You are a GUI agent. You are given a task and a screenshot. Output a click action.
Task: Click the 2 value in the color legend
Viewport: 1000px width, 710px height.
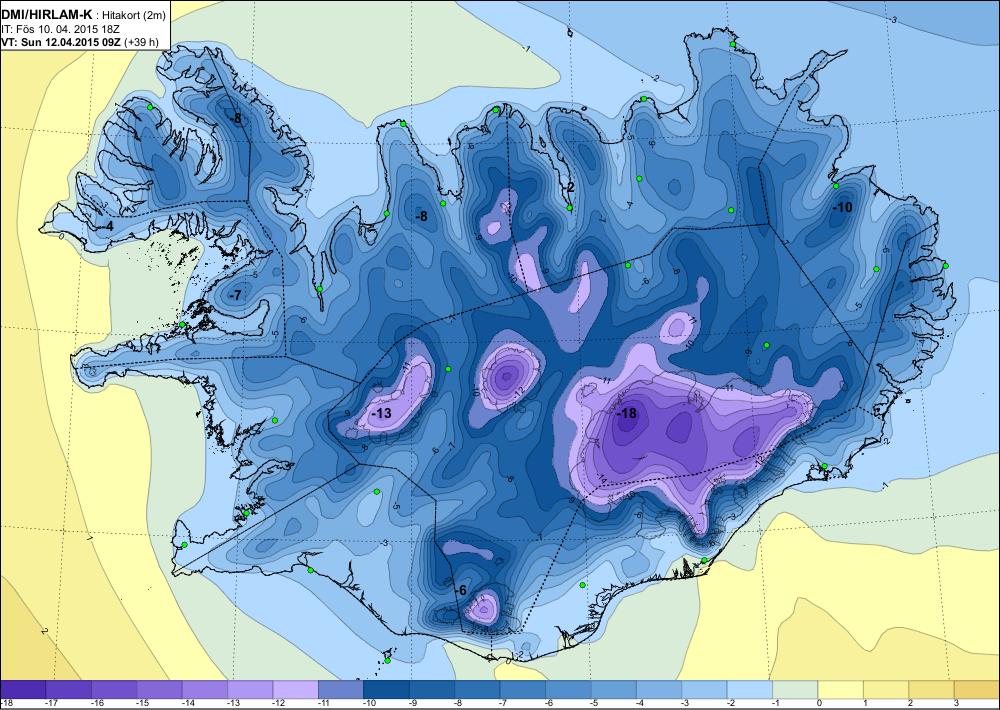(x=911, y=704)
